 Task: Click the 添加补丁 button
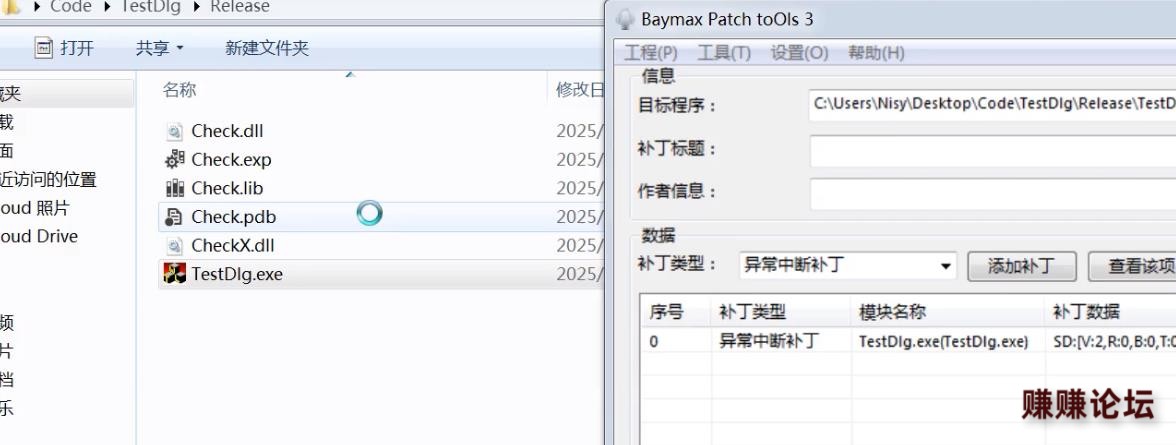click(x=1021, y=266)
